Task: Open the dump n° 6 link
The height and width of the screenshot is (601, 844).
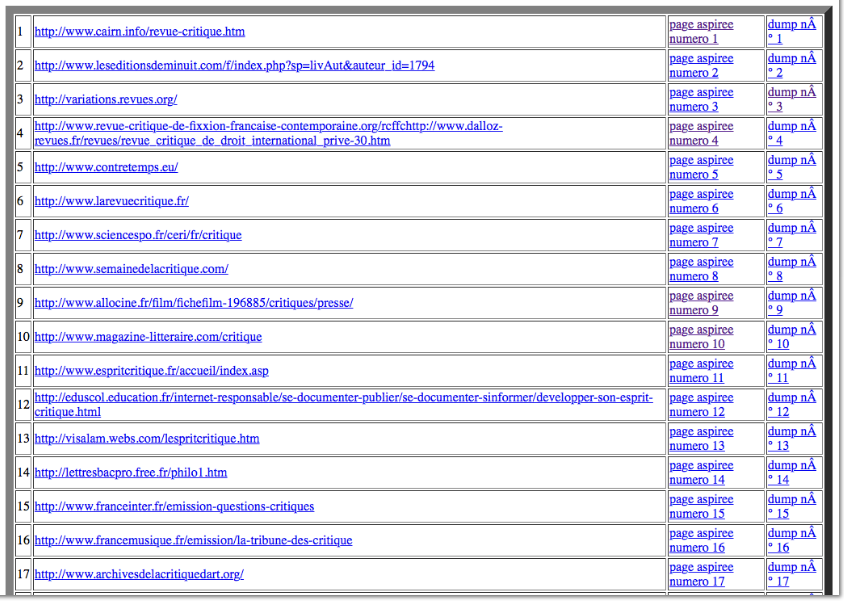Action: [x=791, y=201]
